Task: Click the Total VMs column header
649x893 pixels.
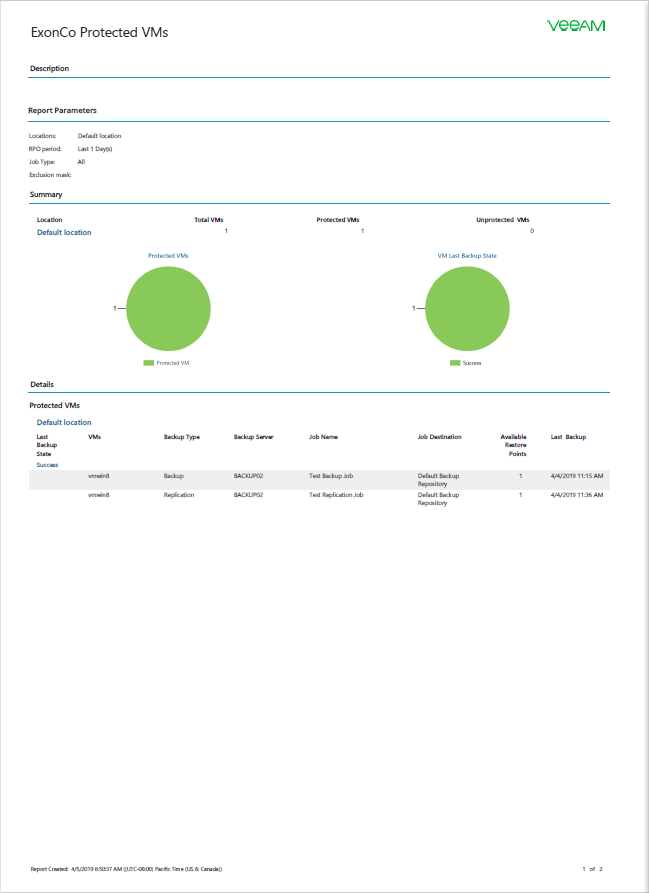Action: (x=209, y=220)
